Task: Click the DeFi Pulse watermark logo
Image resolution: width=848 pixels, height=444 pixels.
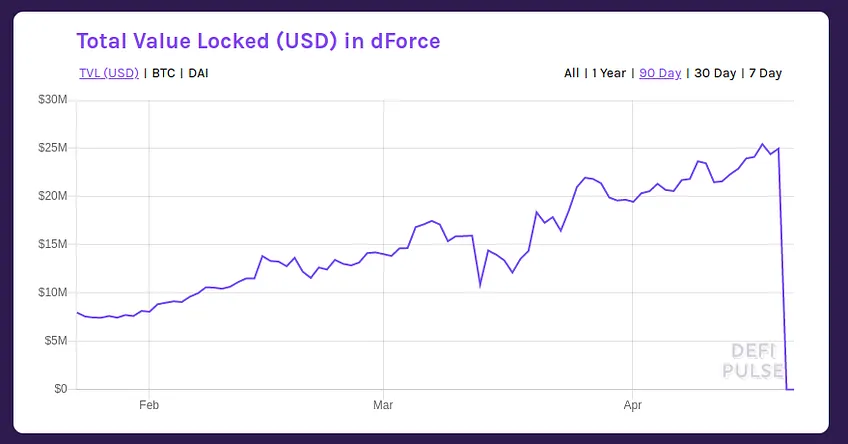Action: tap(753, 361)
